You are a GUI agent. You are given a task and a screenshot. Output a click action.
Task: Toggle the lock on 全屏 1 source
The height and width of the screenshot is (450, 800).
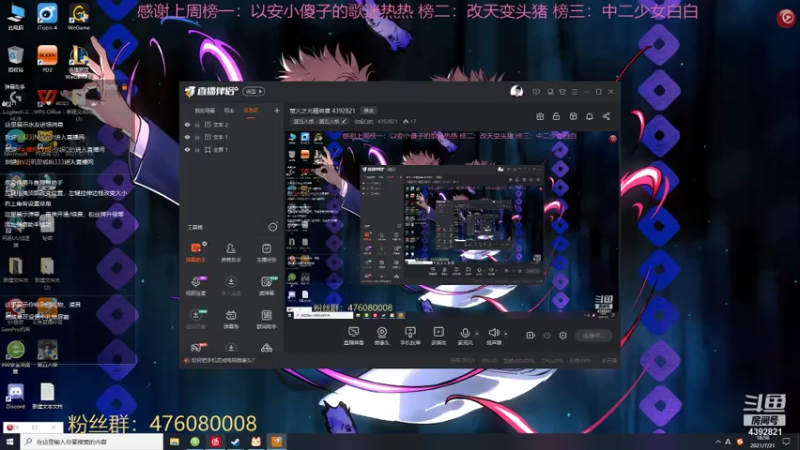coord(197,149)
